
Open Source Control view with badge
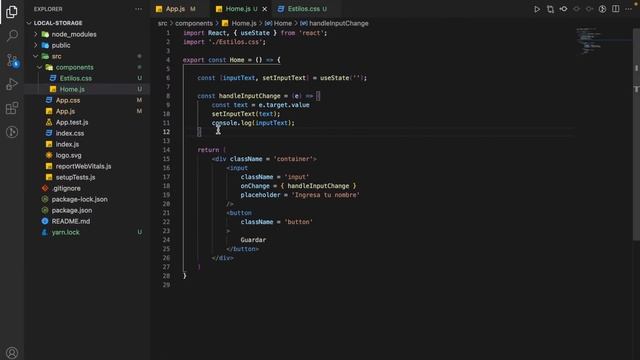click(12, 60)
